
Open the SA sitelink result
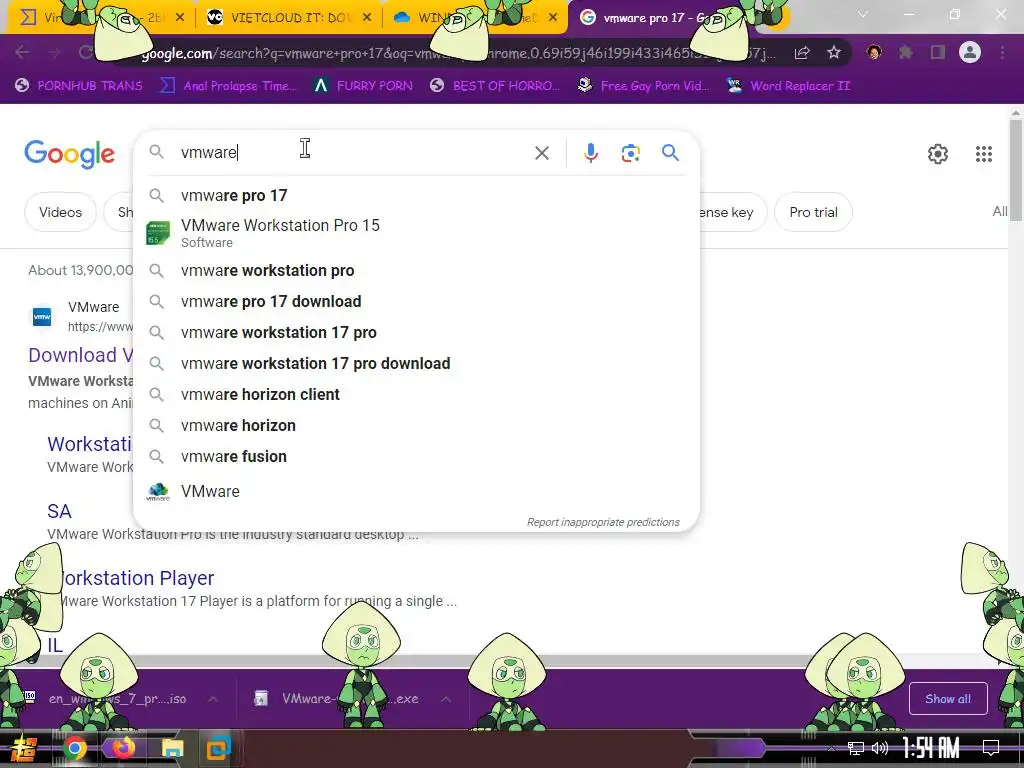(59, 511)
